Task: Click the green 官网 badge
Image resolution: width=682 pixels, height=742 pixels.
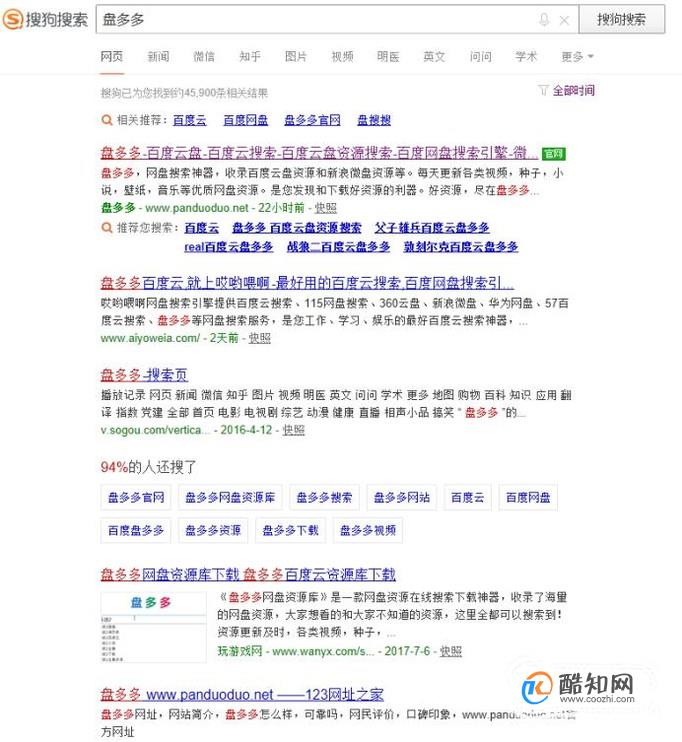Action: point(554,153)
